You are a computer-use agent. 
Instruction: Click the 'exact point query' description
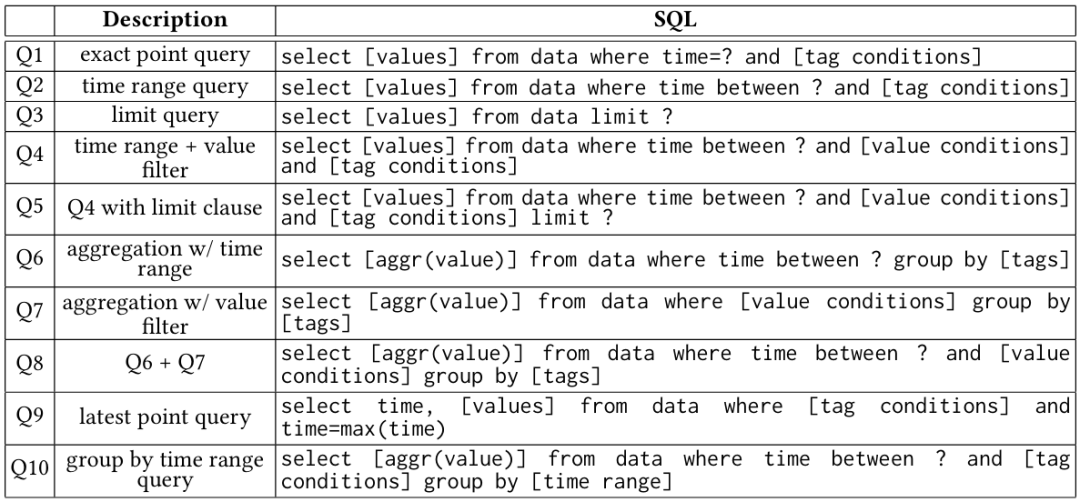tap(165, 55)
